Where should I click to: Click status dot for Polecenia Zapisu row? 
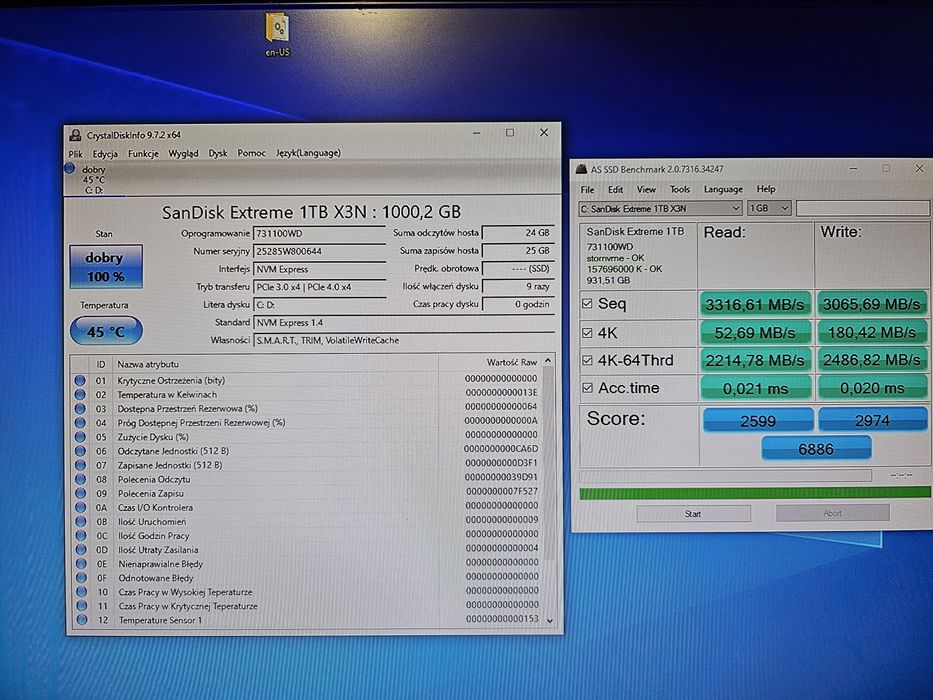(80, 493)
